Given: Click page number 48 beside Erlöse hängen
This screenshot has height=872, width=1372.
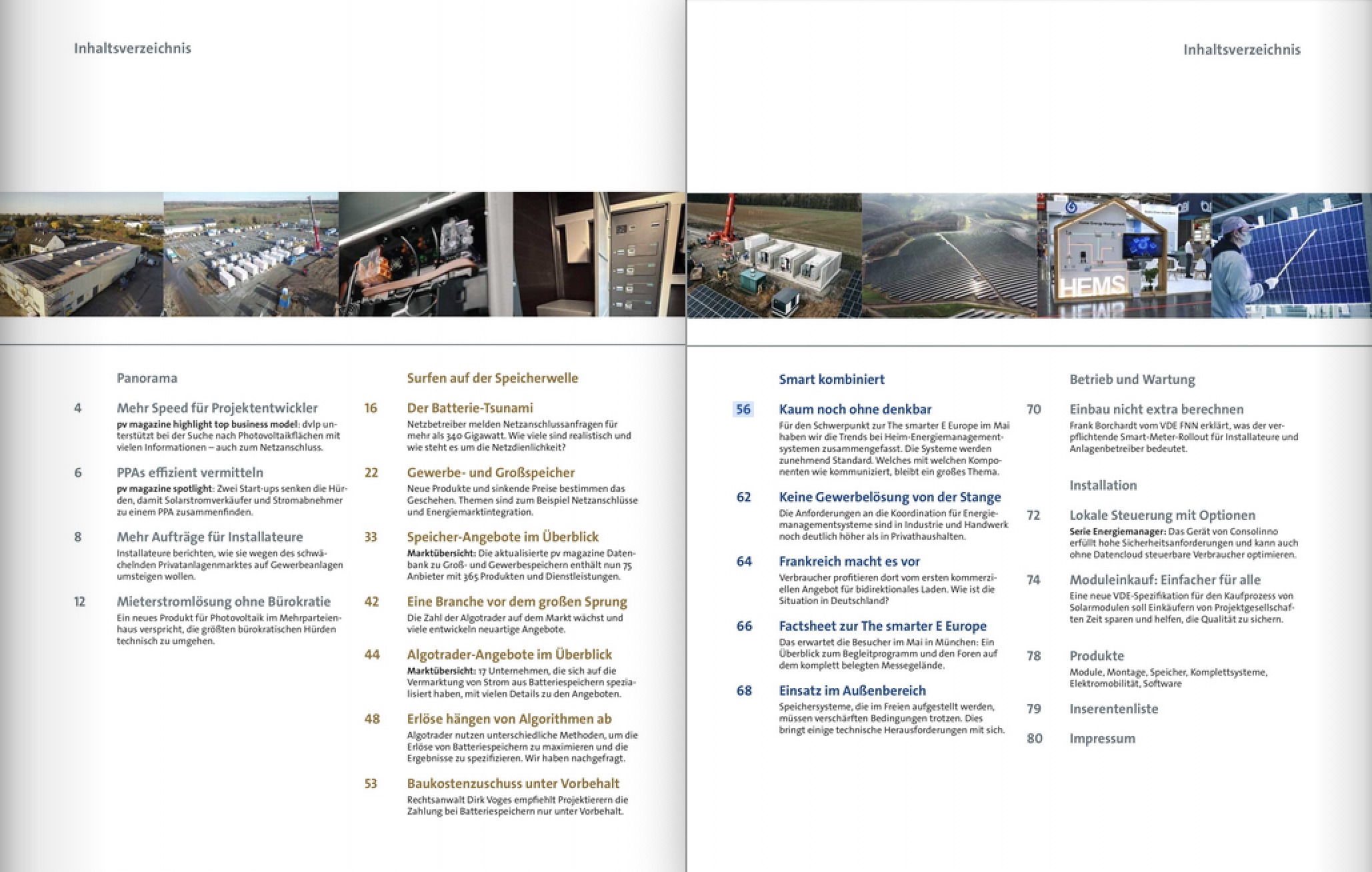Looking at the screenshot, I should [x=372, y=719].
